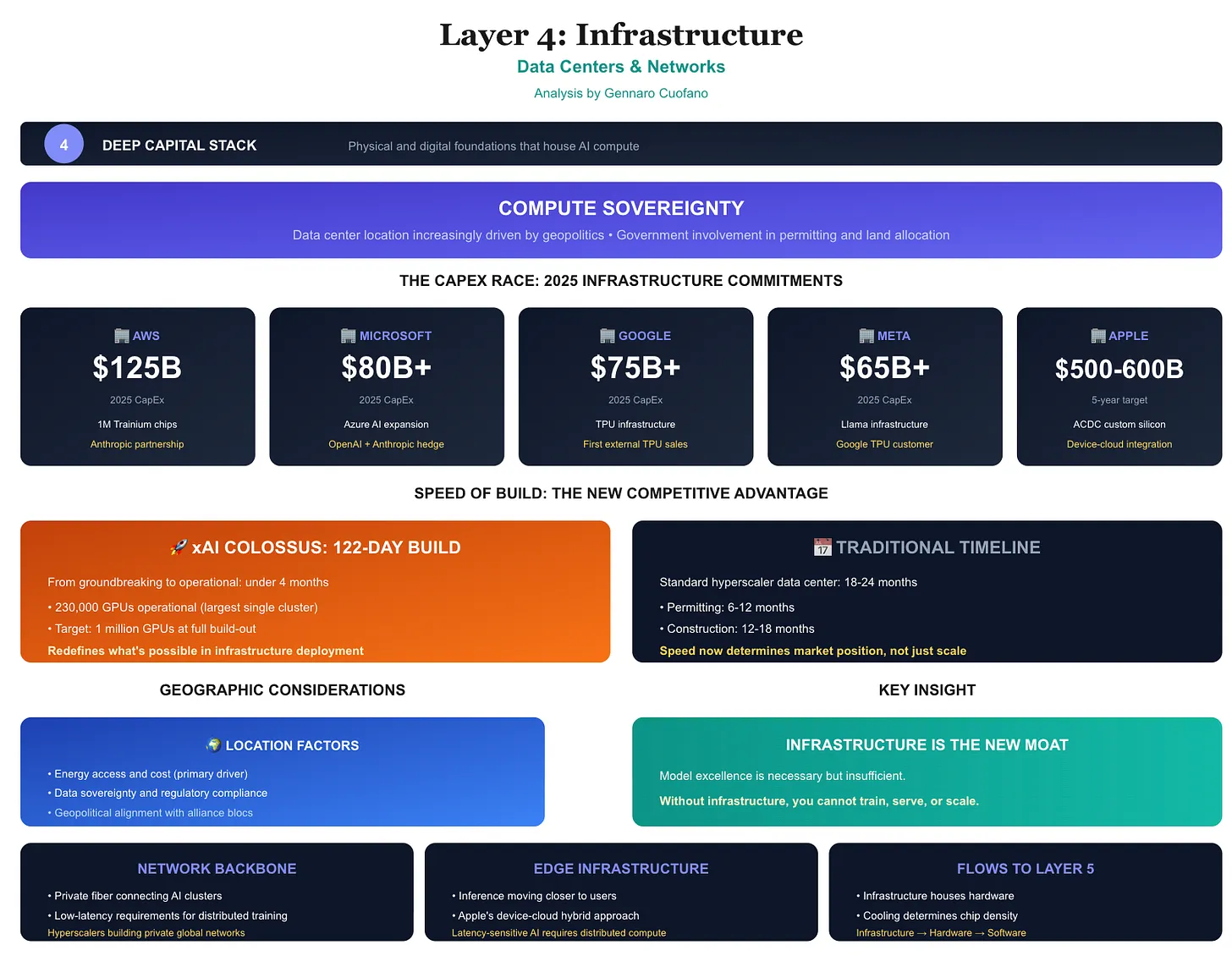
Task: Select the globe icon in LOCATION FACTORS
Action: click(x=214, y=745)
